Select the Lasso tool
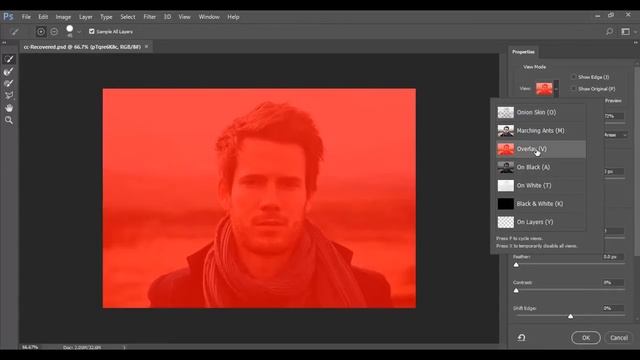This screenshot has width=640, height=360. pyautogui.click(x=9, y=96)
